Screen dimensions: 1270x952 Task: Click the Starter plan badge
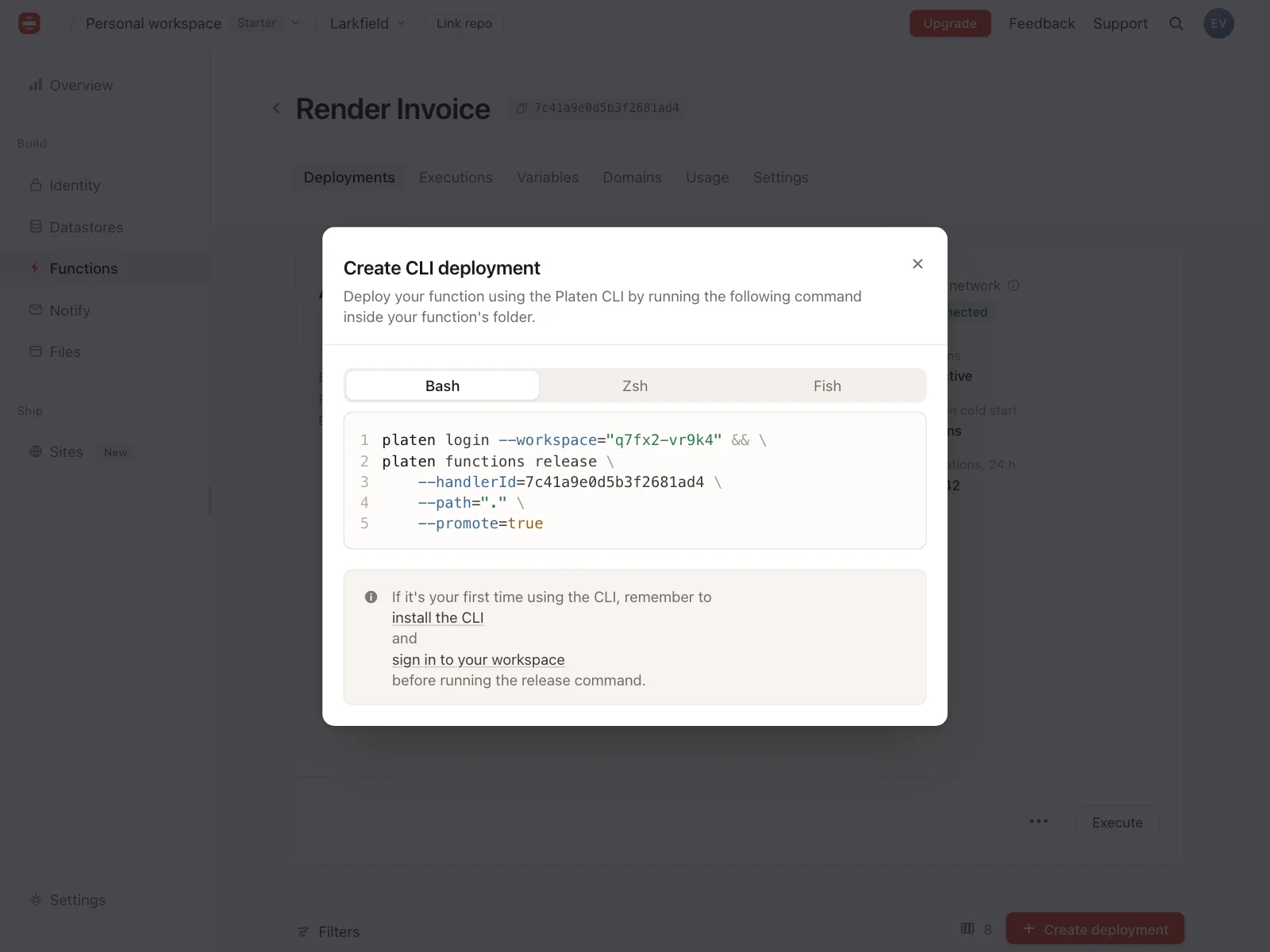[x=256, y=23]
